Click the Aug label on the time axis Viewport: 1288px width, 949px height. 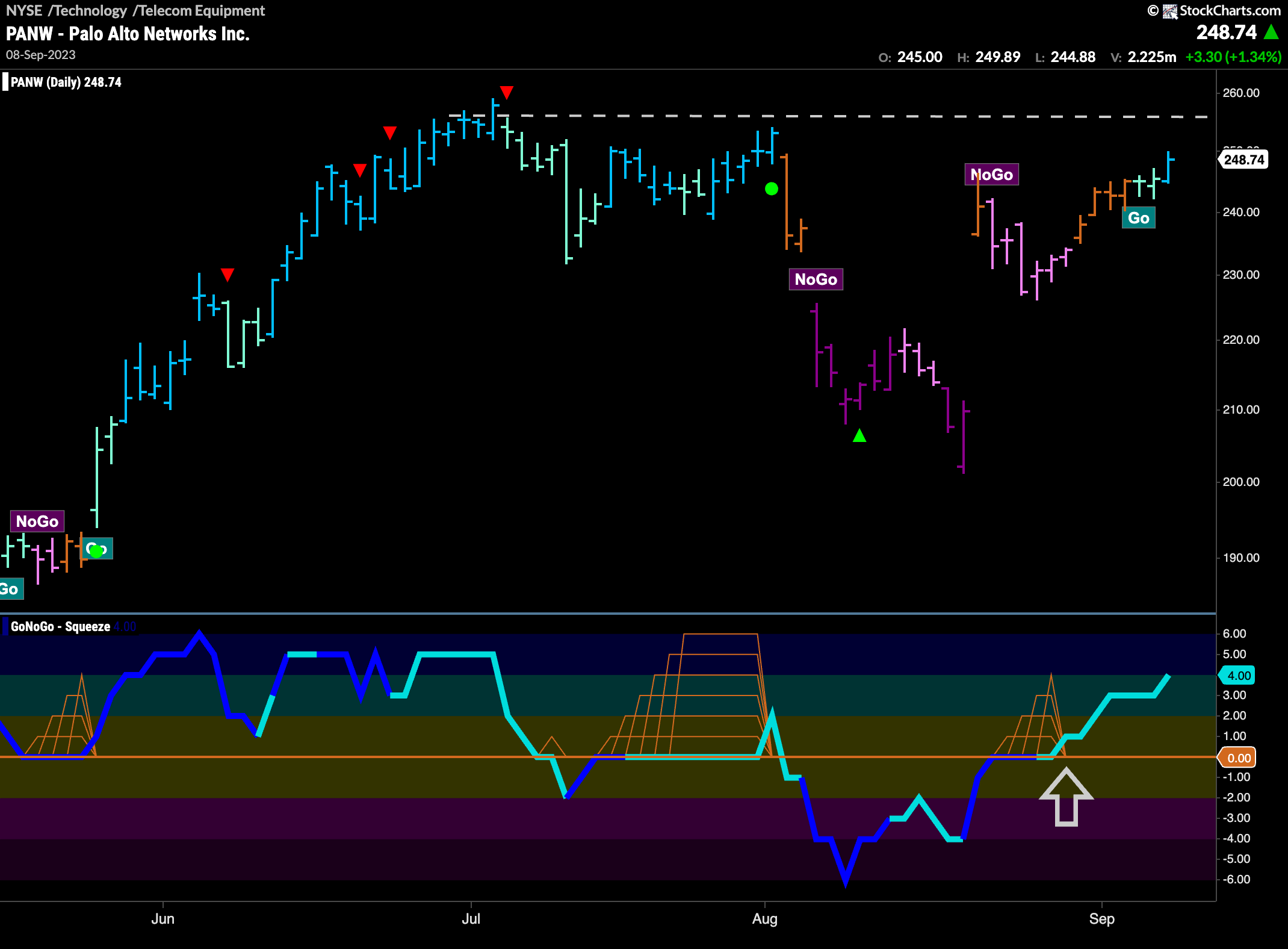coord(765,919)
